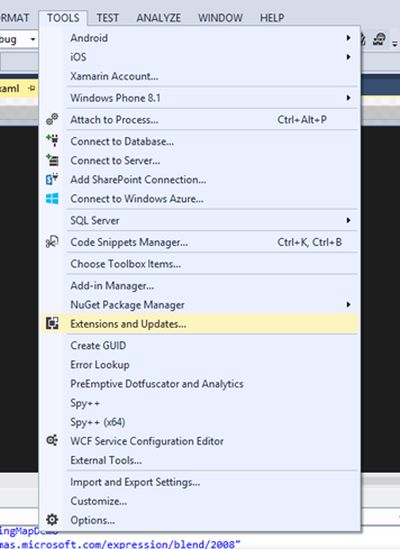The height and width of the screenshot is (549, 400).
Task: Click the Attach to Process gears icon
Action: coord(52,119)
